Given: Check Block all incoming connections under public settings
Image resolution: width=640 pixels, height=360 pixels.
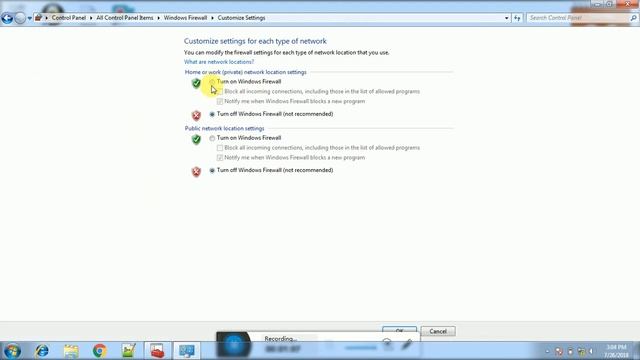Looking at the screenshot, I should pos(220,148).
